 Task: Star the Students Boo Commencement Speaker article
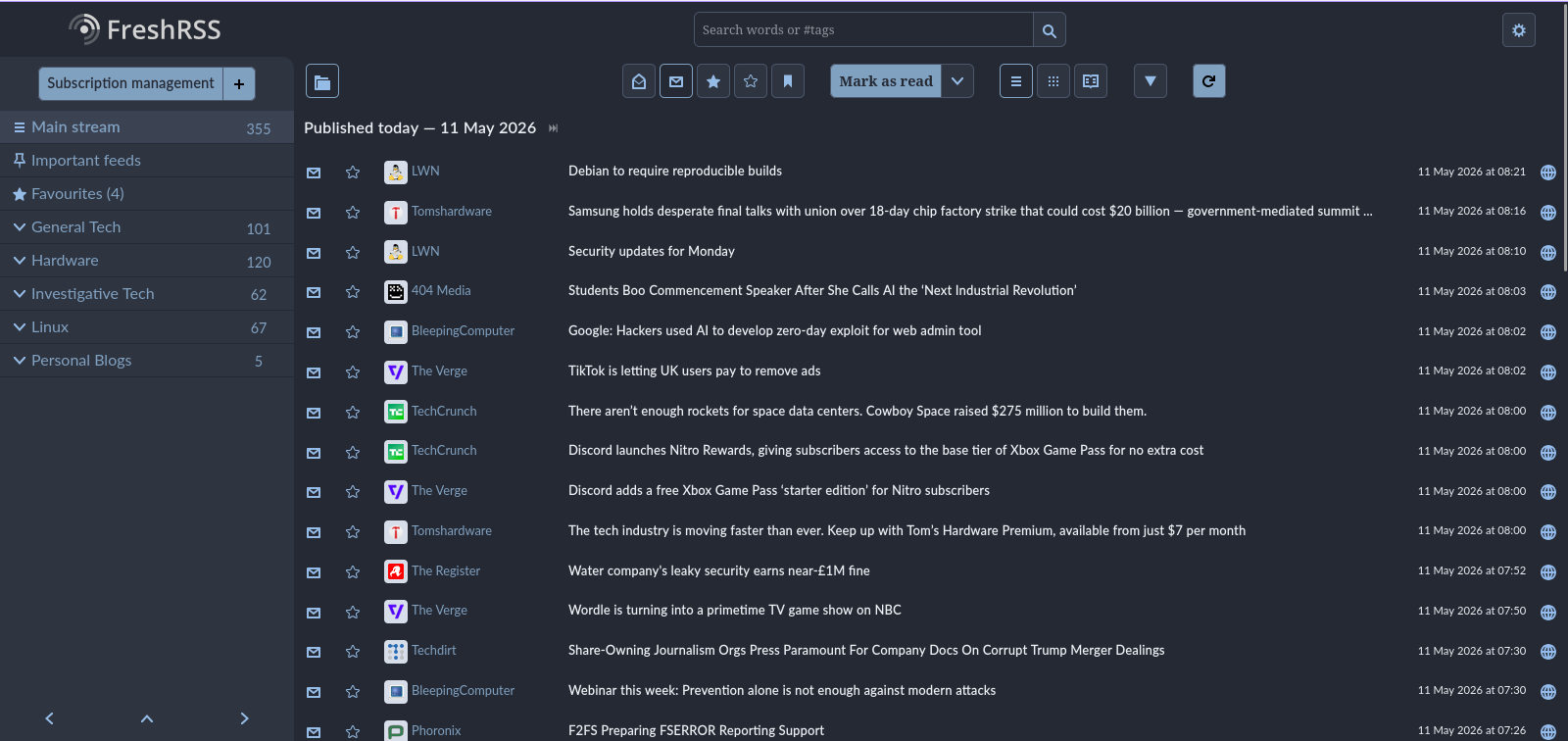point(353,292)
